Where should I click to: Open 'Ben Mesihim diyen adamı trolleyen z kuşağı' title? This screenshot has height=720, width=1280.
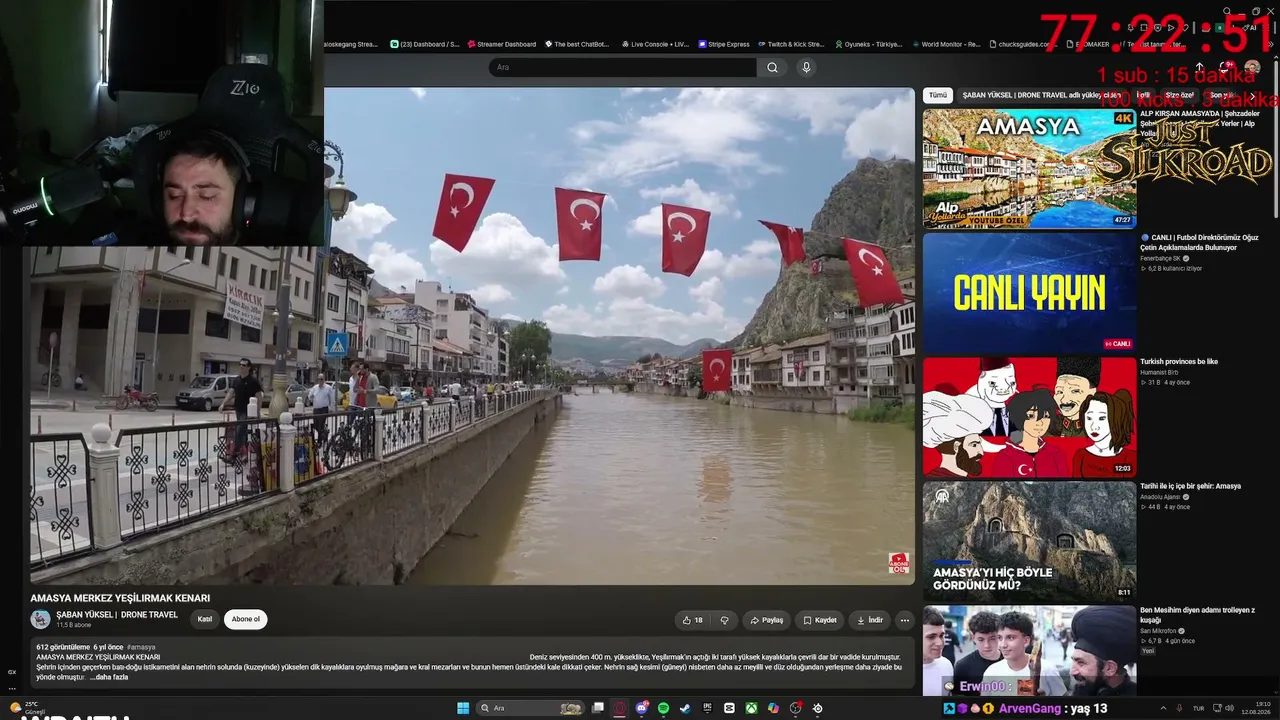tap(1197, 615)
